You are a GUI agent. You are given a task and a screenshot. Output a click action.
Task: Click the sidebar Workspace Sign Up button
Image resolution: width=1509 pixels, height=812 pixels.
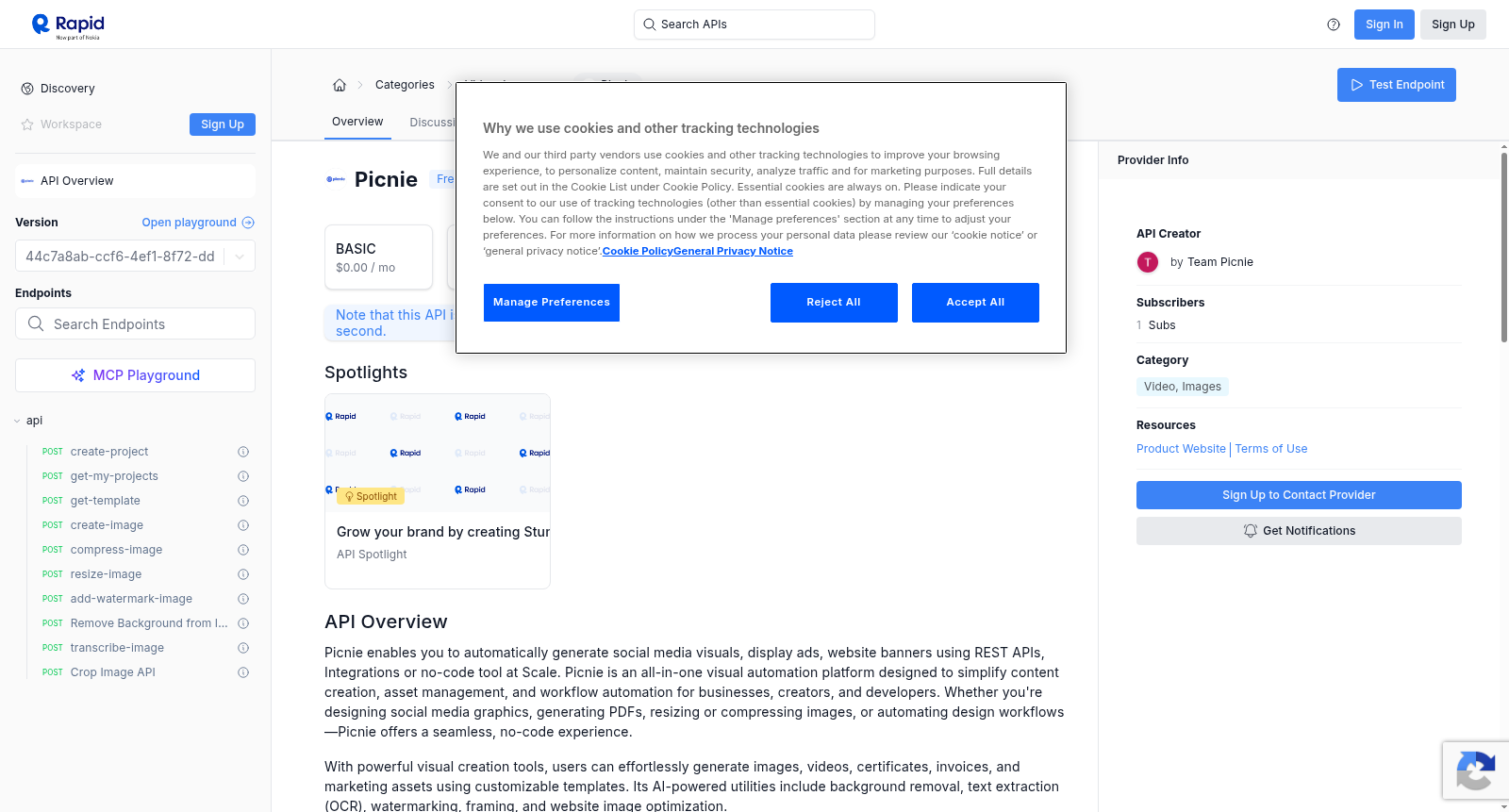[223, 124]
